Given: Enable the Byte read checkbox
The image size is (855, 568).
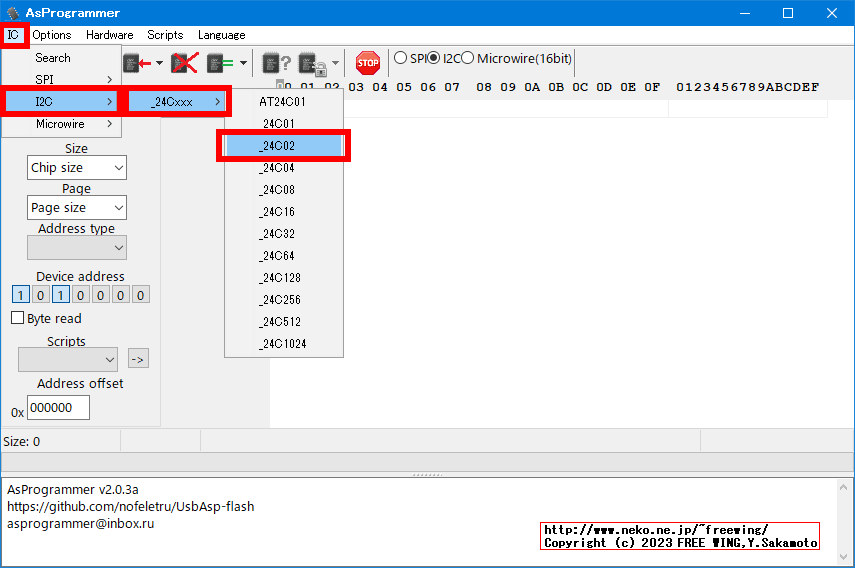Looking at the screenshot, I should click(18, 318).
